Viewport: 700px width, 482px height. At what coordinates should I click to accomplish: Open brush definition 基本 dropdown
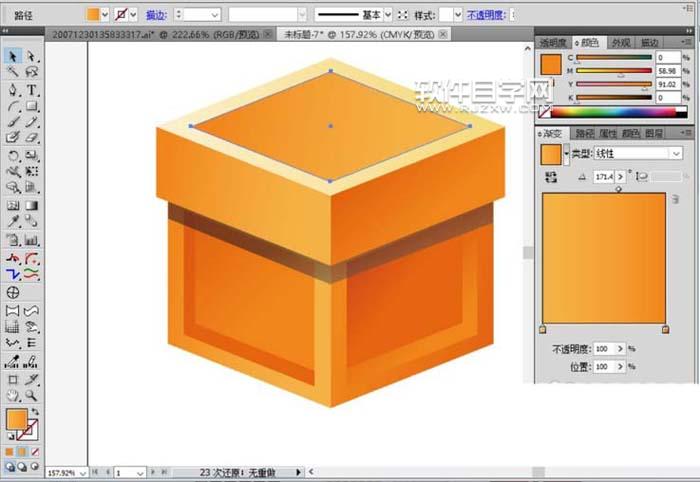coord(388,15)
